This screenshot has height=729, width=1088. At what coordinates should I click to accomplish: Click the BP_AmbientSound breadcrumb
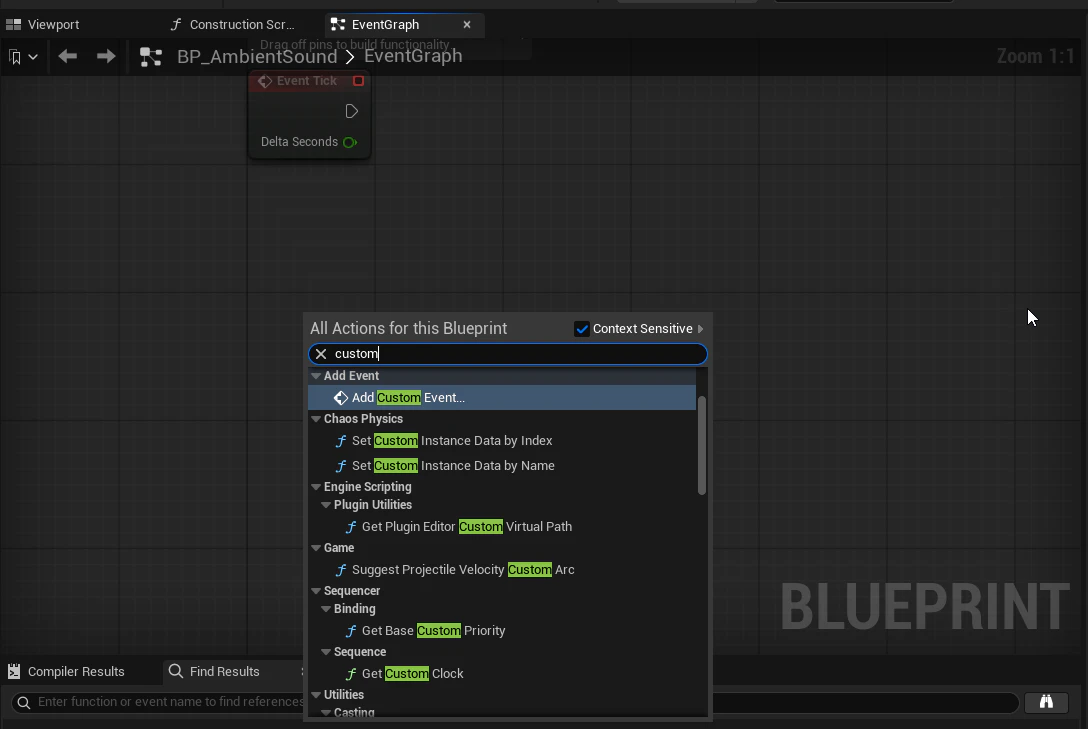[257, 56]
